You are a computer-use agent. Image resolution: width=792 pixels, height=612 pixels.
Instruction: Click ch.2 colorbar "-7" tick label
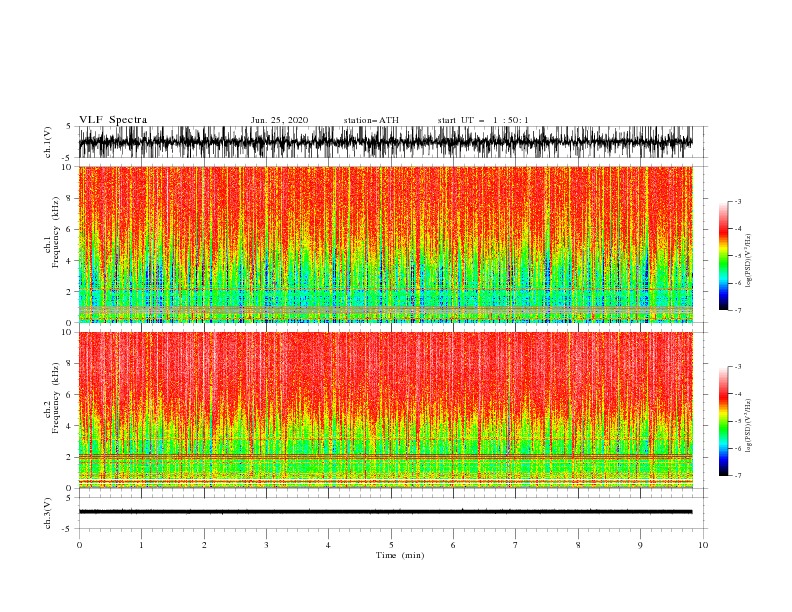(x=737, y=475)
